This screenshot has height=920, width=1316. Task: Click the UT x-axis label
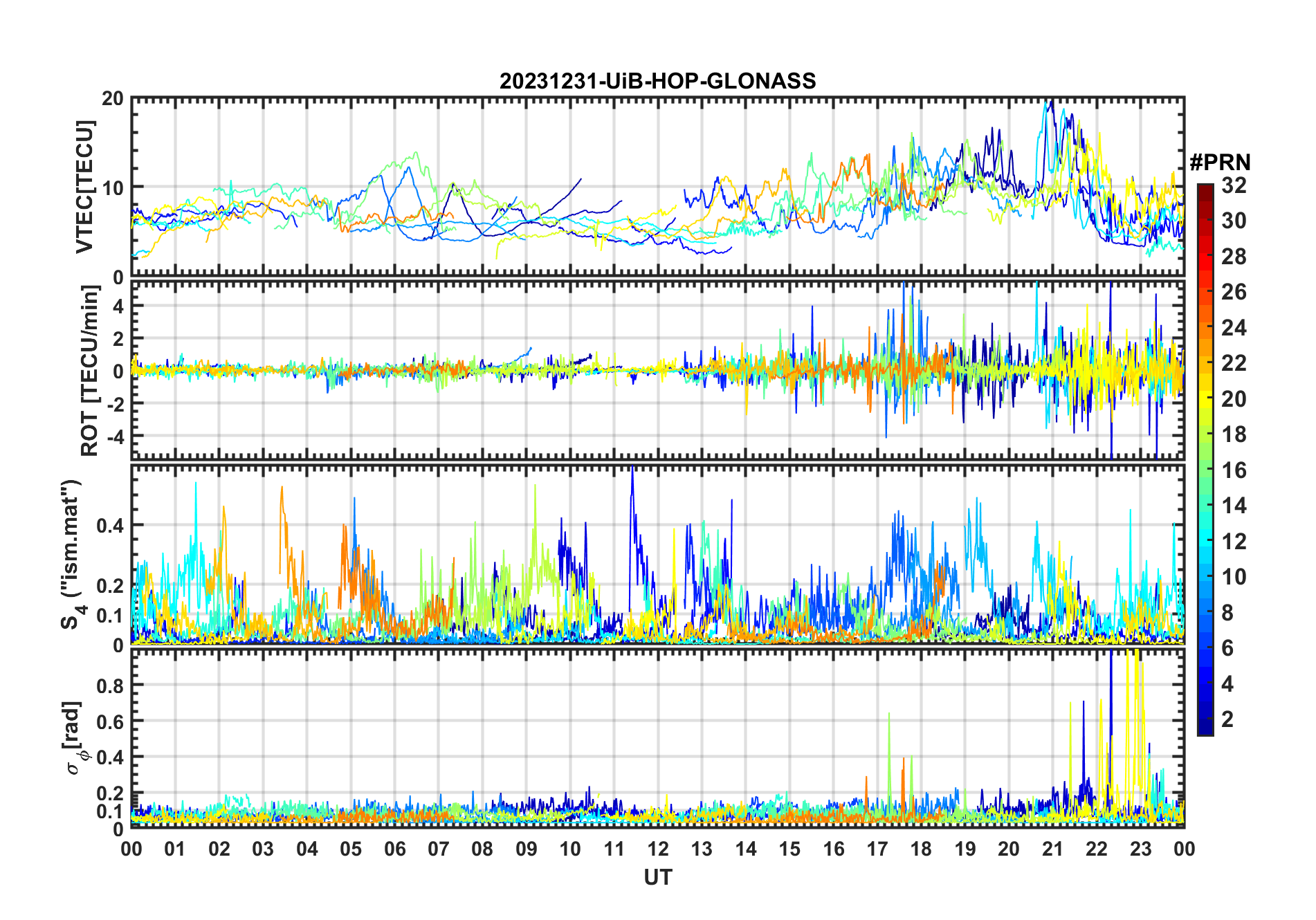click(657, 878)
